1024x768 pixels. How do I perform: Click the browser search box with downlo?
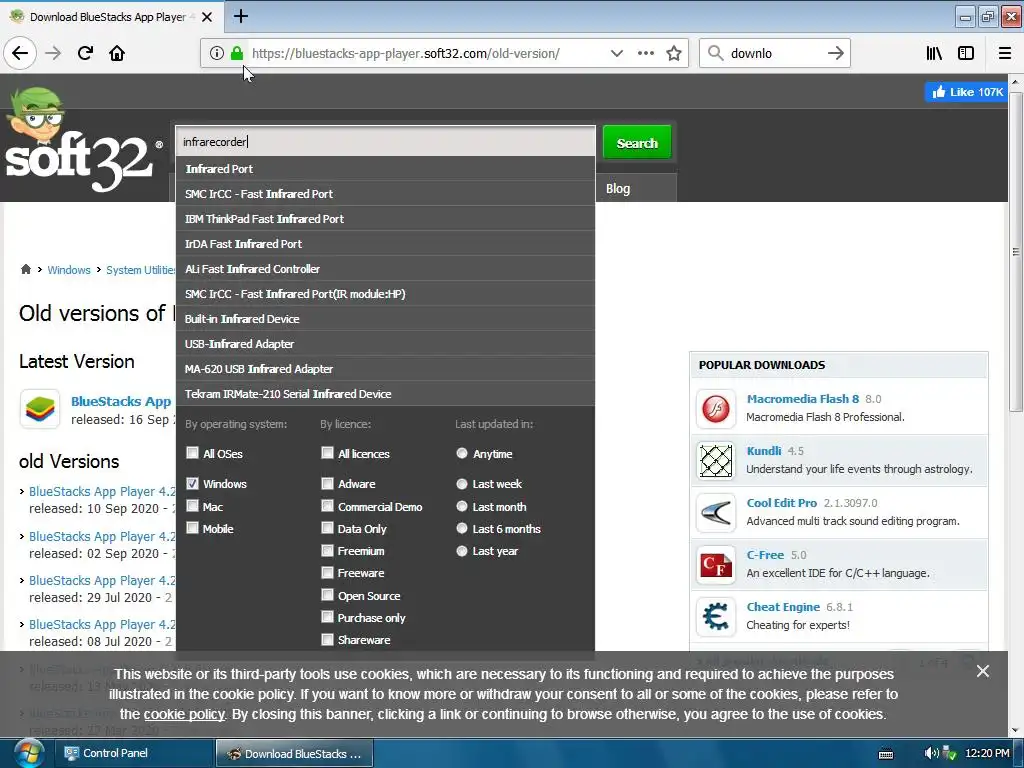pos(775,53)
